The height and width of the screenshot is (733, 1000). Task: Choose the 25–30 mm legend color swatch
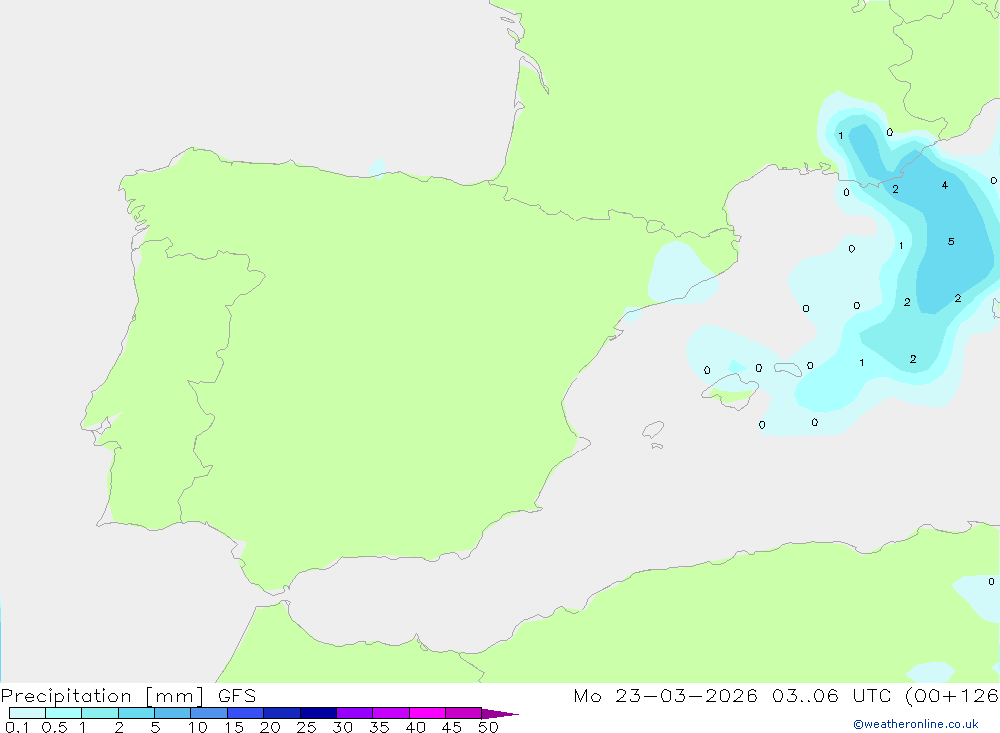click(318, 713)
